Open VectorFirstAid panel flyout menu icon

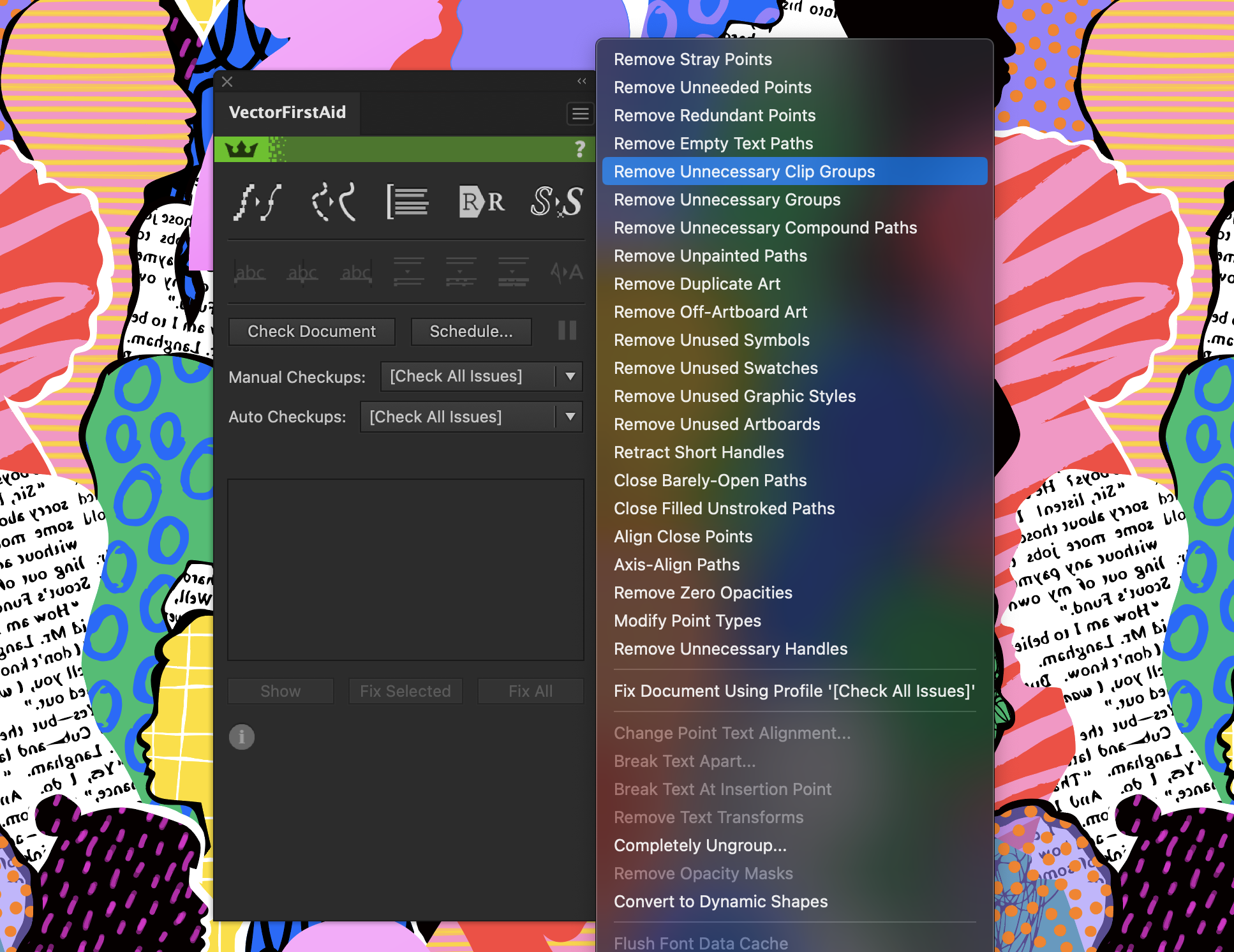pyautogui.click(x=580, y=114)
